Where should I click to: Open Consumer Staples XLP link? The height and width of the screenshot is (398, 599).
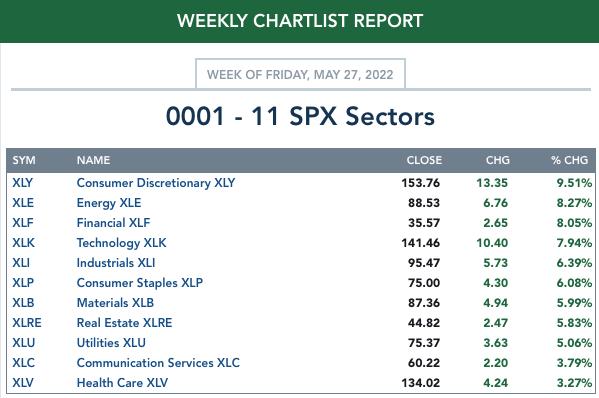click(140, 283)
